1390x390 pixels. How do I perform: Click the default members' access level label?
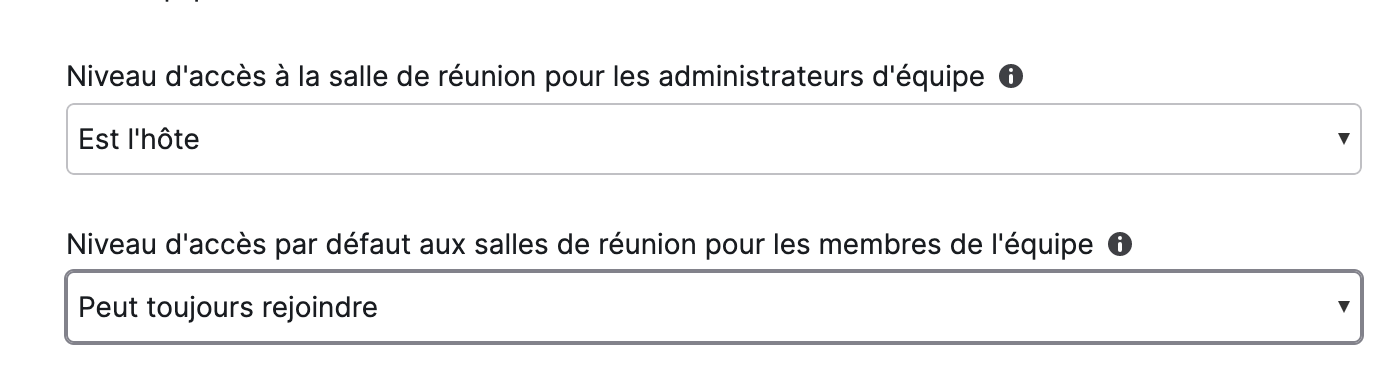(x=580, y=245)
